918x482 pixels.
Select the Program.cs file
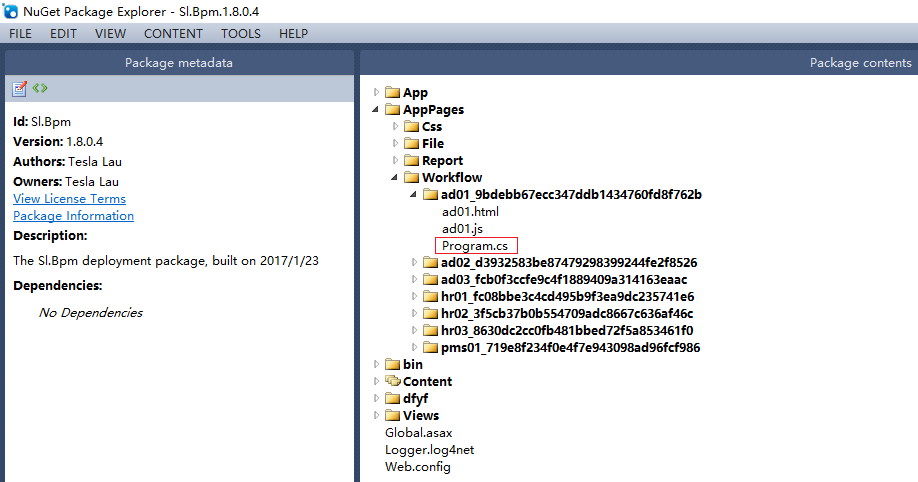(x=476, y=246)
